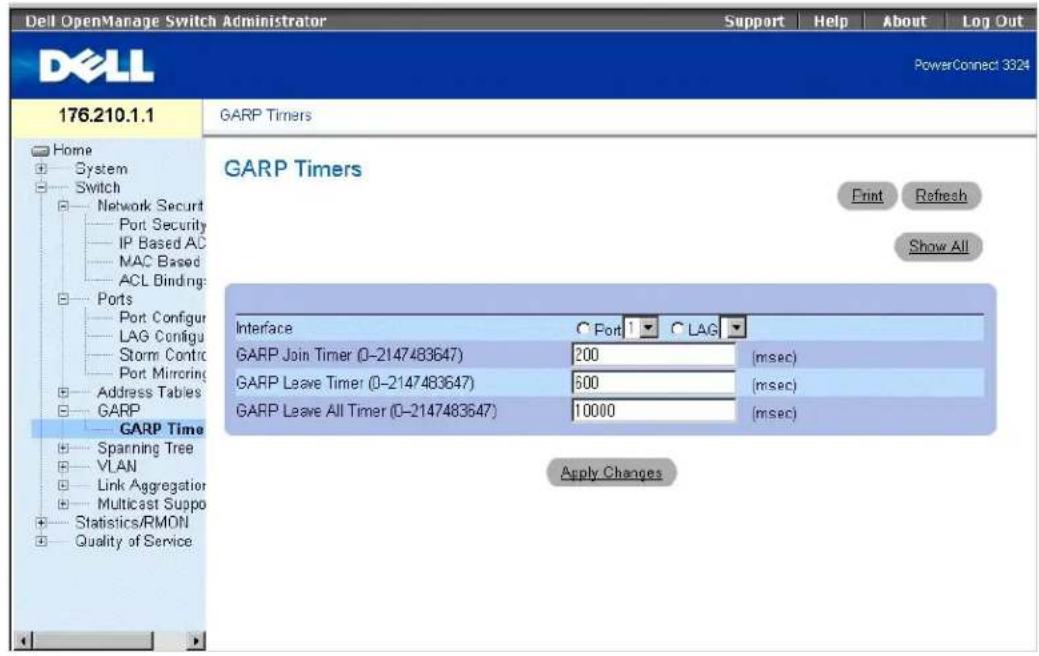Viewport: 1039px width, 656px height.
Task: Click Log Out in the header
Action: click(x=992, y=21)
